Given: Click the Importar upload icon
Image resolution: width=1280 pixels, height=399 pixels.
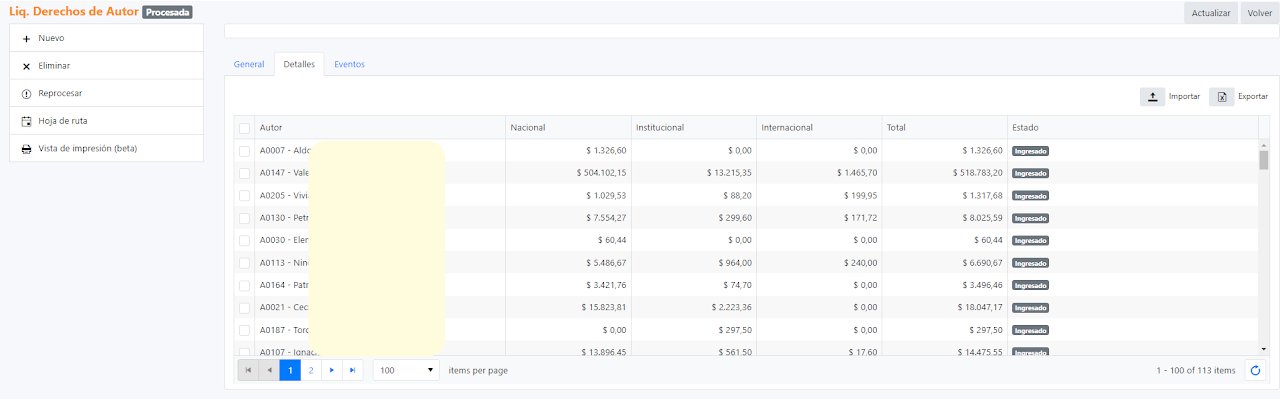Looking at the screenshot, I should click(1152, 97).
